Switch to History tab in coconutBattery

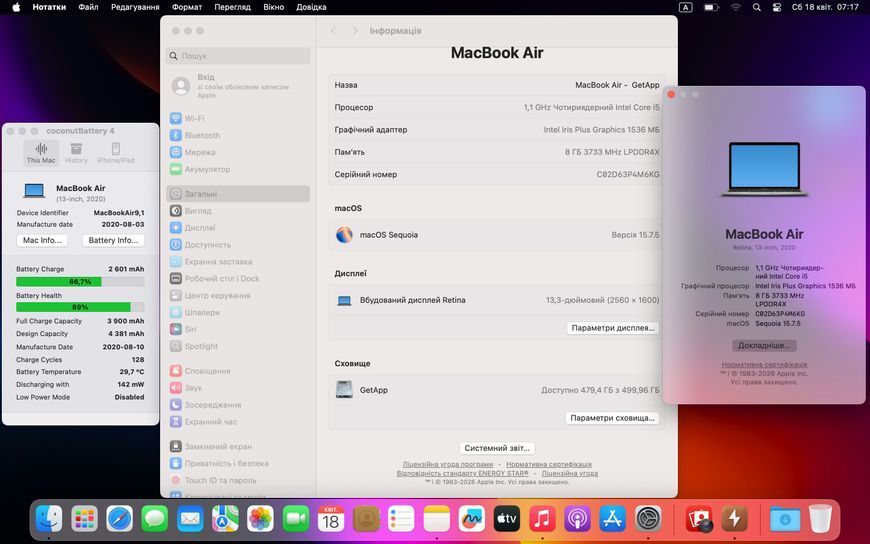76,153
